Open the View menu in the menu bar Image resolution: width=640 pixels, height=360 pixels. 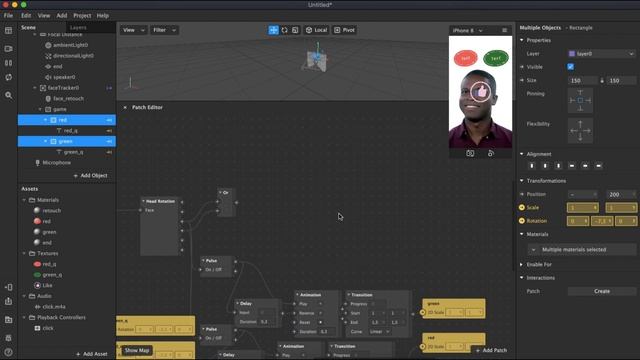tap(44, 16)
